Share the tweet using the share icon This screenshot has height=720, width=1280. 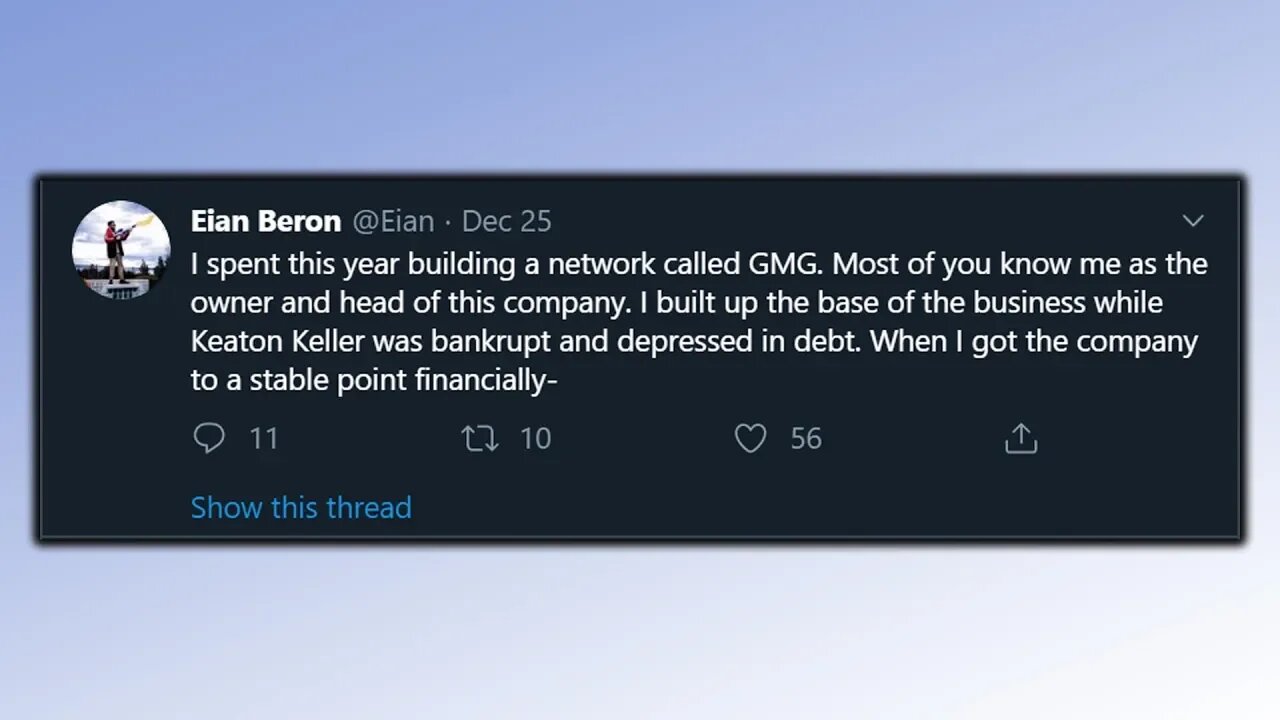pos(1020,438)
